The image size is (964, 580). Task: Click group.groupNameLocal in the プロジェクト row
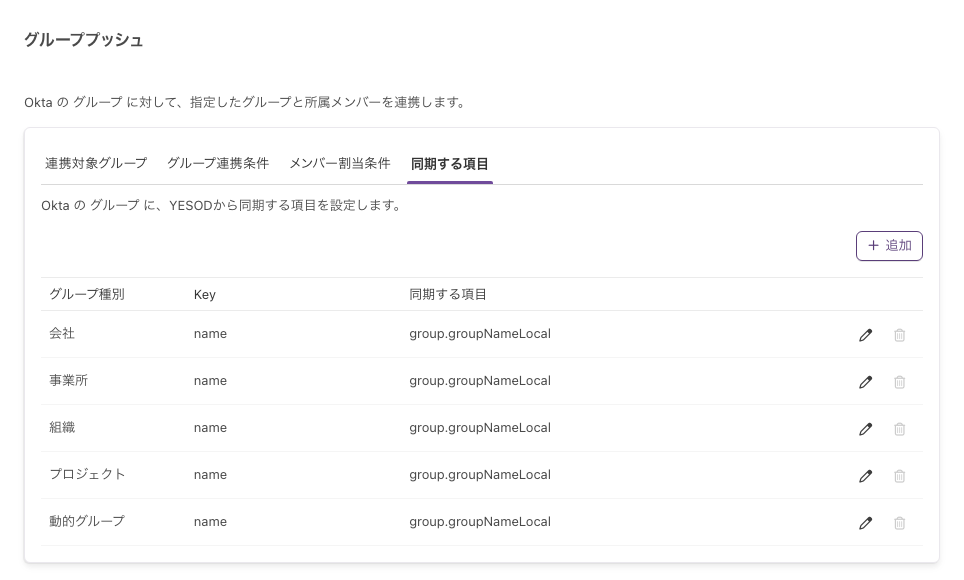(480, 475)
